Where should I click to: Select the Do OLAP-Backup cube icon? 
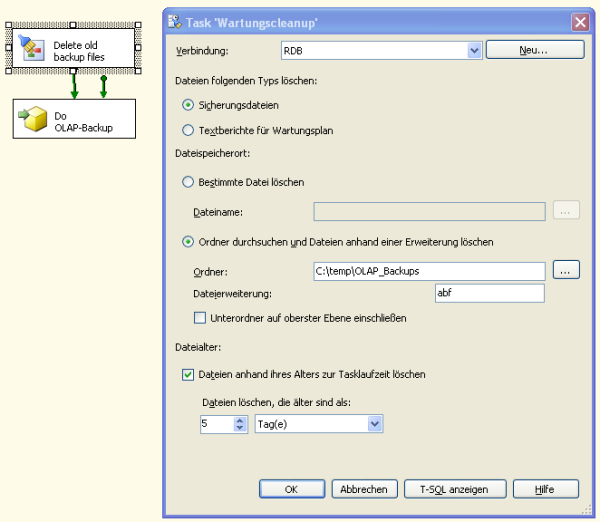tap(34, 119)
